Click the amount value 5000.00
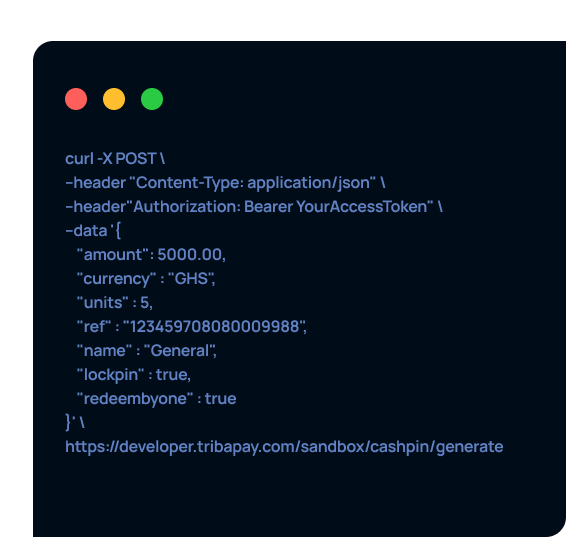 (x=191, y=255)
